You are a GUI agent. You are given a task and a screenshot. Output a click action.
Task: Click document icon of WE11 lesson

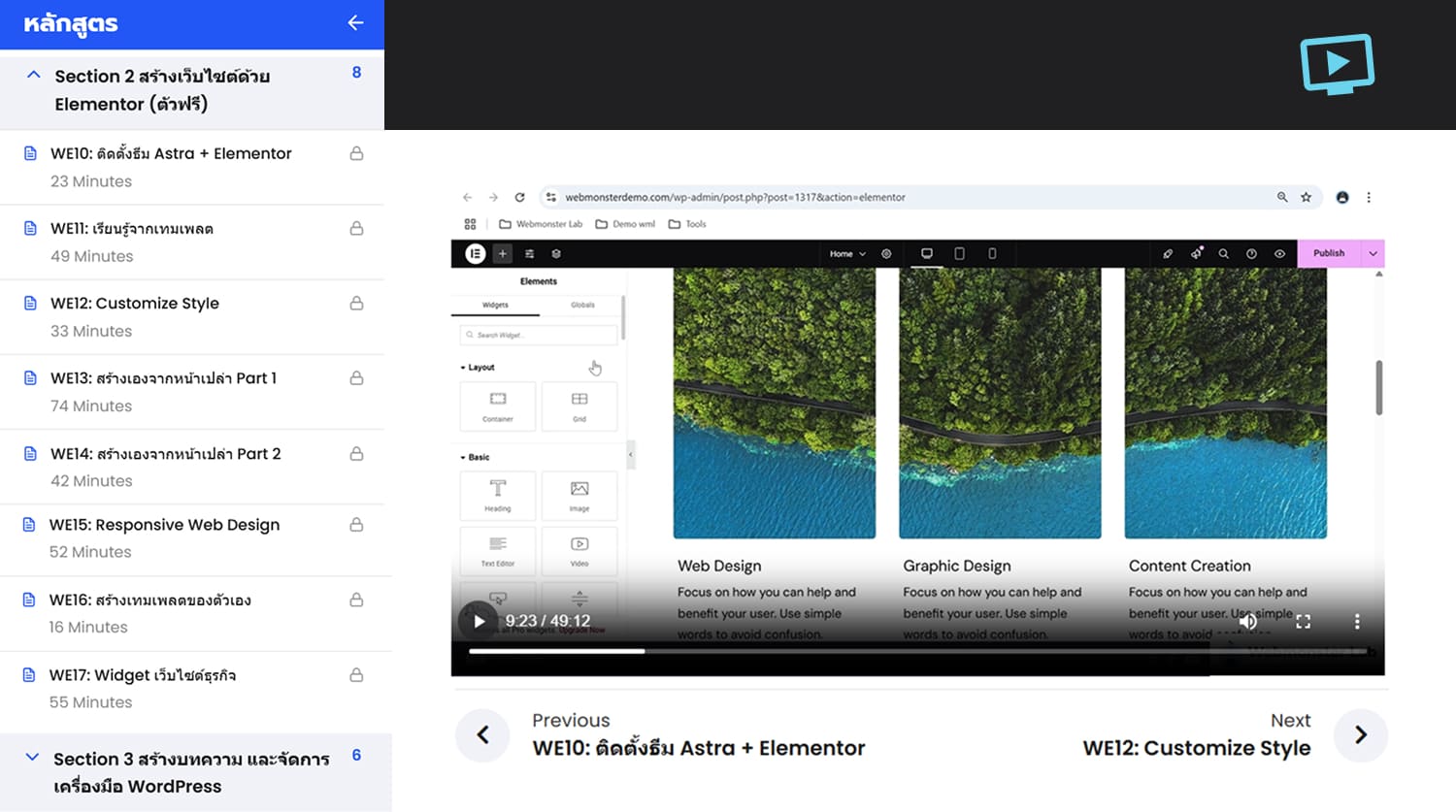[30, 228]
